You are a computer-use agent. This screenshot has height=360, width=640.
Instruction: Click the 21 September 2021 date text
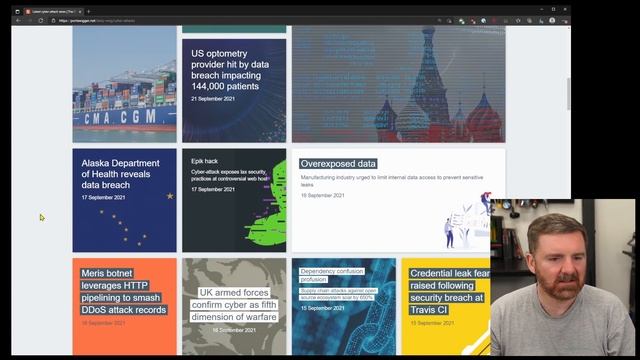213,99
